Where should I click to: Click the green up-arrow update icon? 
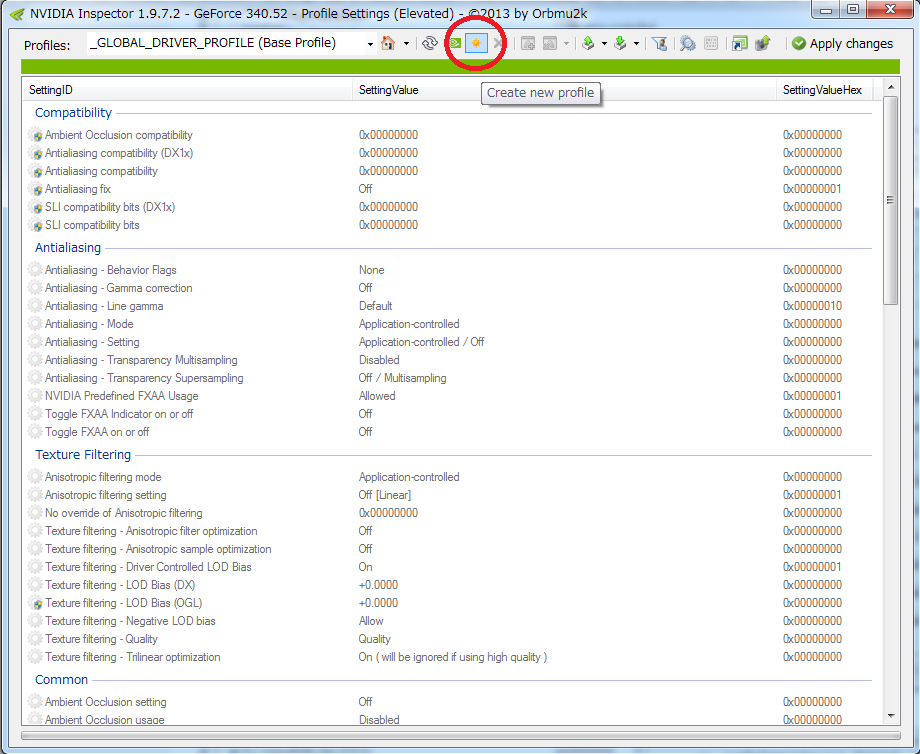point(763,43)
